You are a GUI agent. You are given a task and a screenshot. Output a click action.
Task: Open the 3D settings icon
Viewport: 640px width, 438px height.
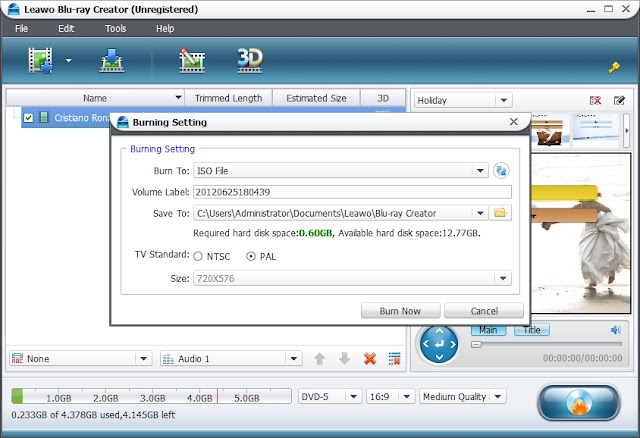click(250, 60)
